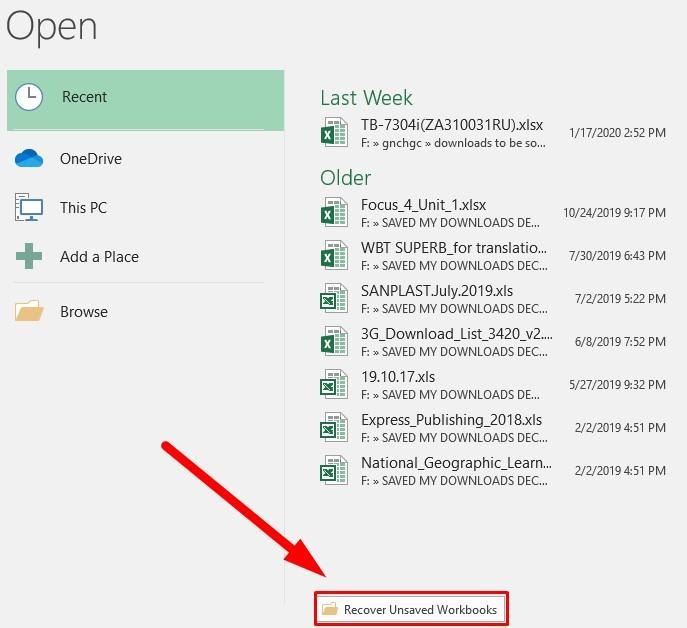Image resolution: width=687 pixels, height=628 pixels.
Task: Click xls icon beside 19.10.17.xls
Action: 334,384
